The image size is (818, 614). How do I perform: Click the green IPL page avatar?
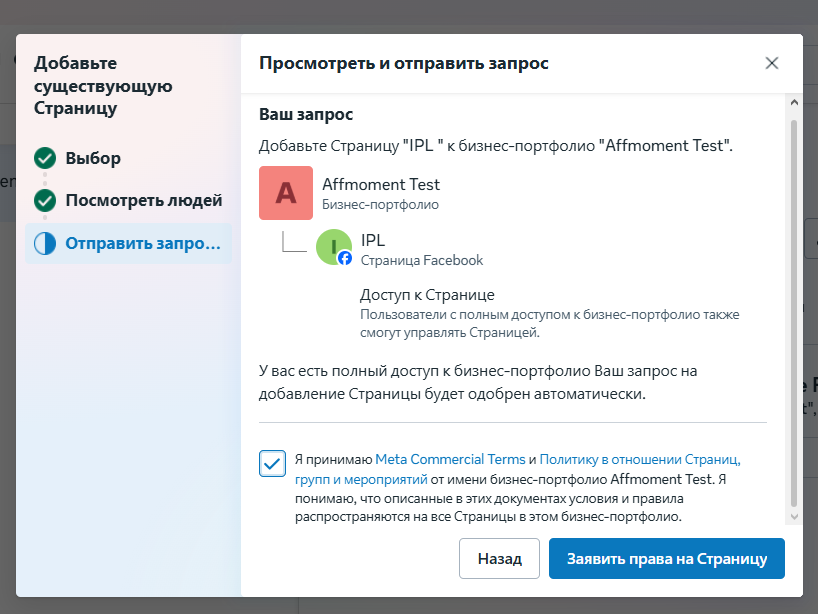click(x=333, y=247)
